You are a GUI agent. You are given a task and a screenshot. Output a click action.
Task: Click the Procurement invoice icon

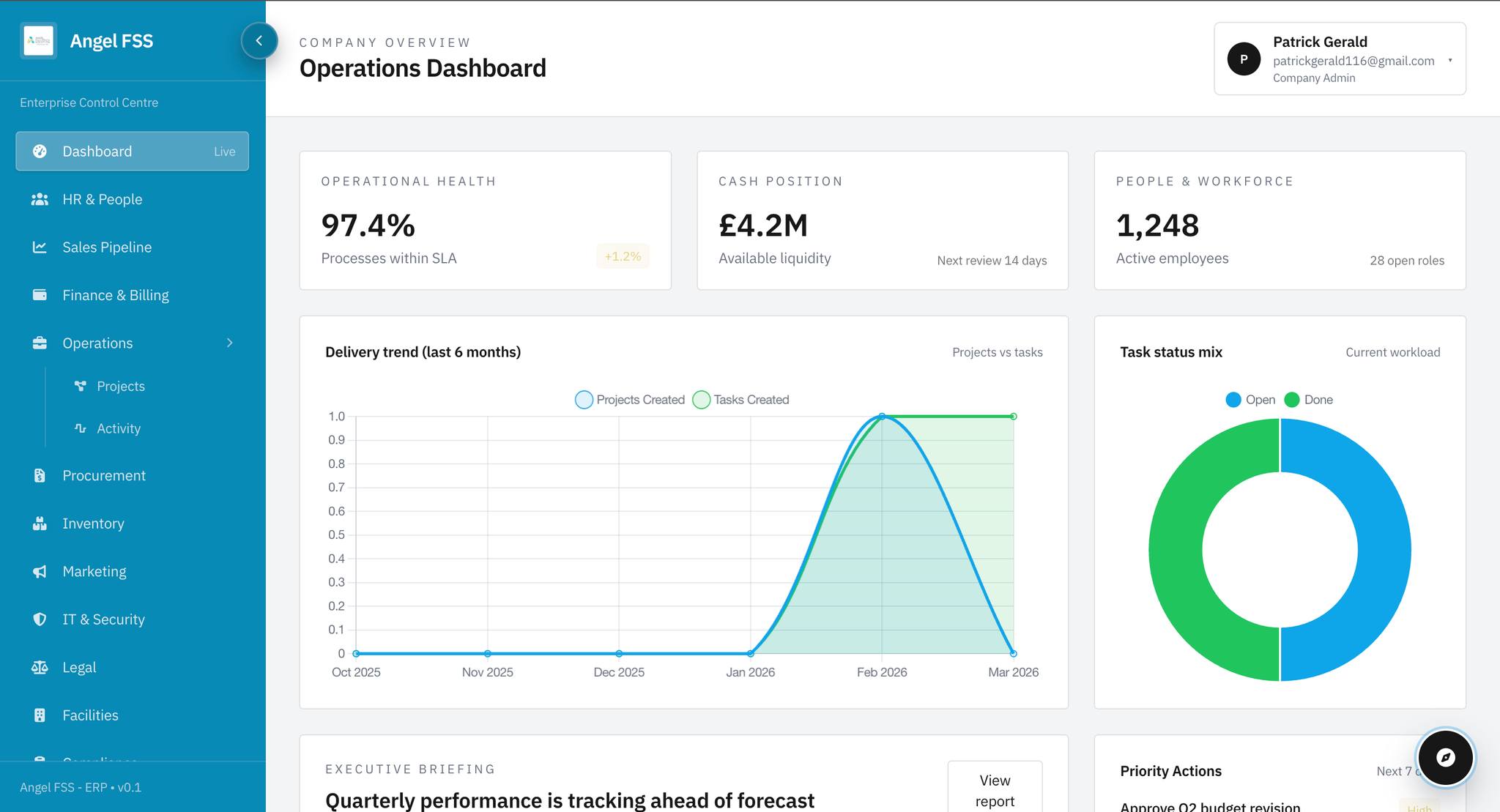(40, 476)
